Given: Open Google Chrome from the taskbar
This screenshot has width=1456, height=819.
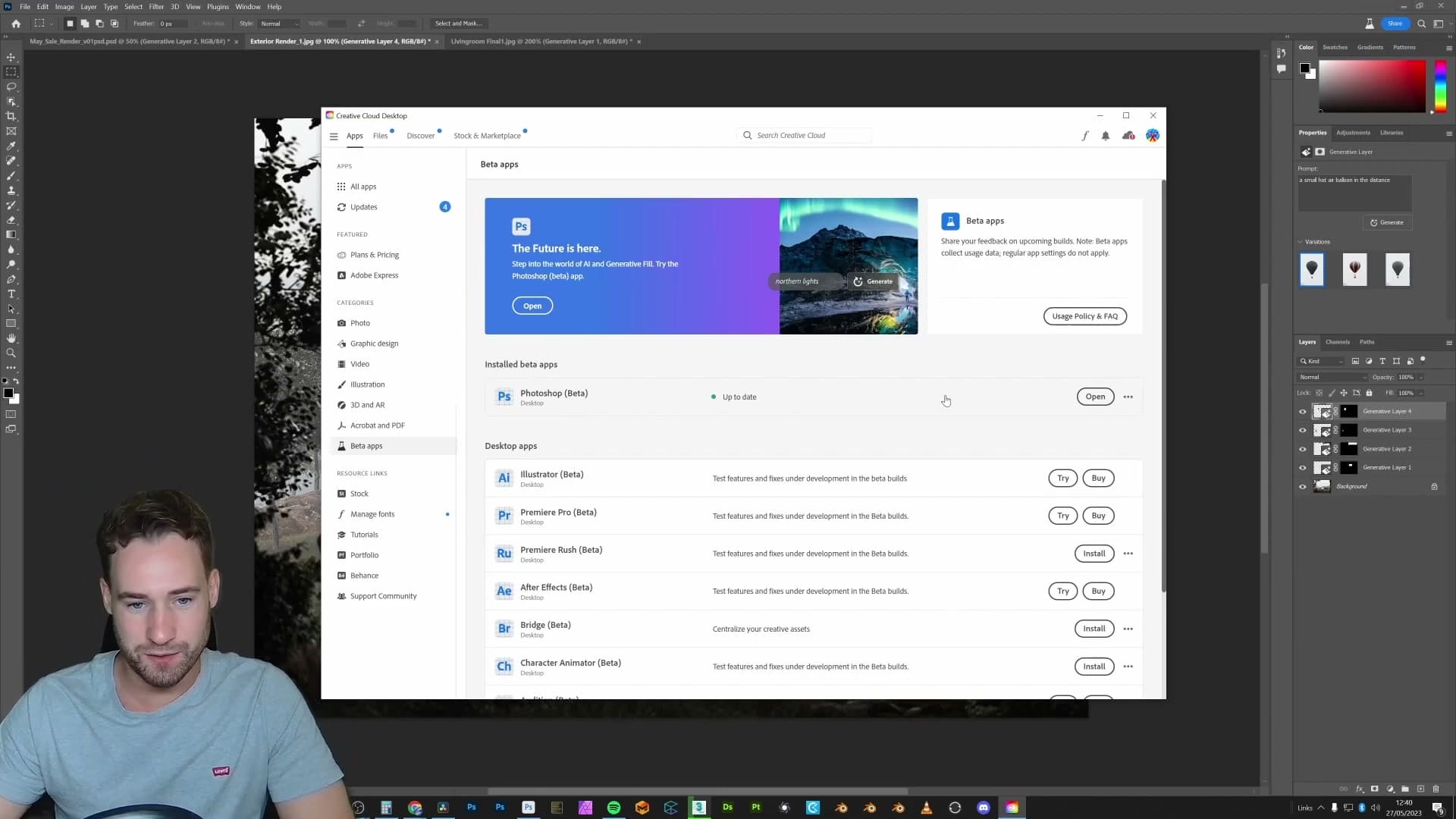Looking at the screenshot, I should [x=415, y=808].
